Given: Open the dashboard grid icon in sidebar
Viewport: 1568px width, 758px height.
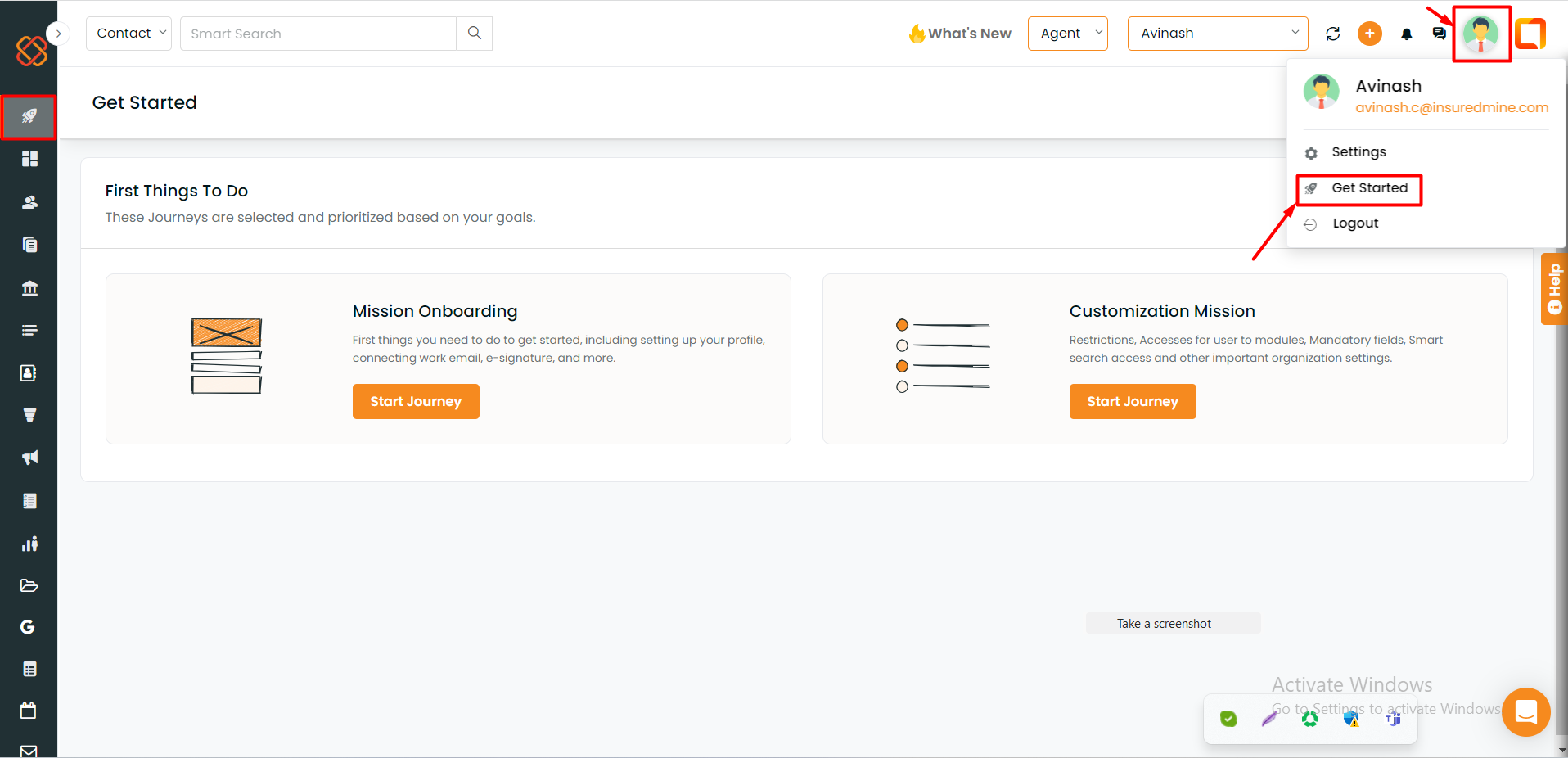Looking at the screenshot, I should click(29, 159).
